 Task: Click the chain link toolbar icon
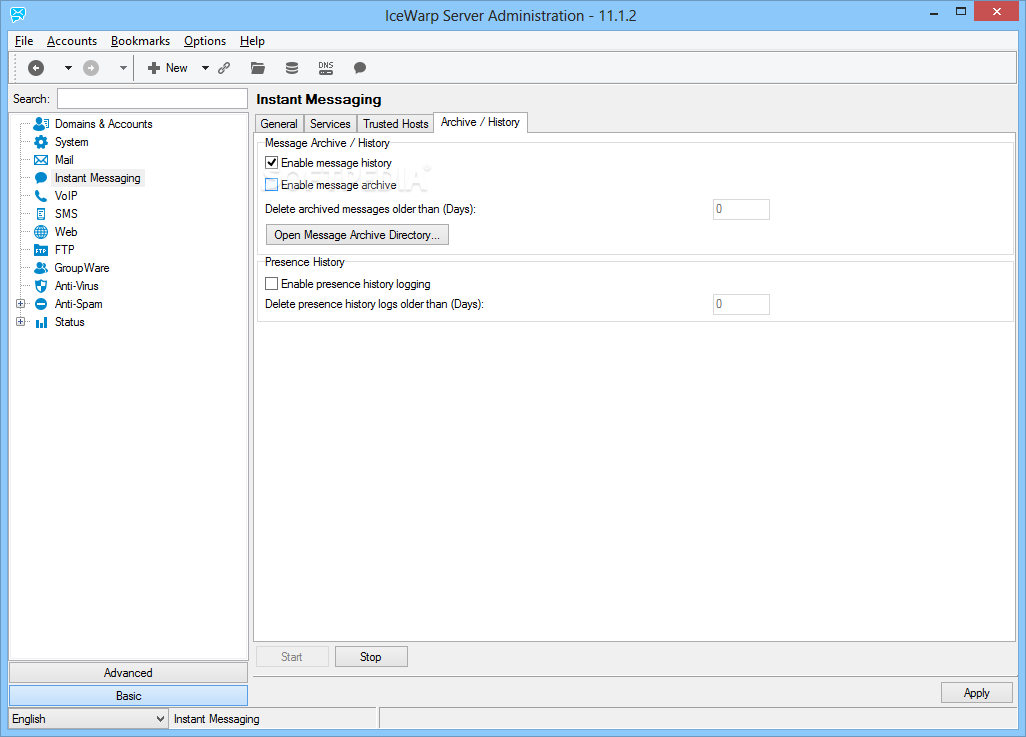tap(224, 67)
